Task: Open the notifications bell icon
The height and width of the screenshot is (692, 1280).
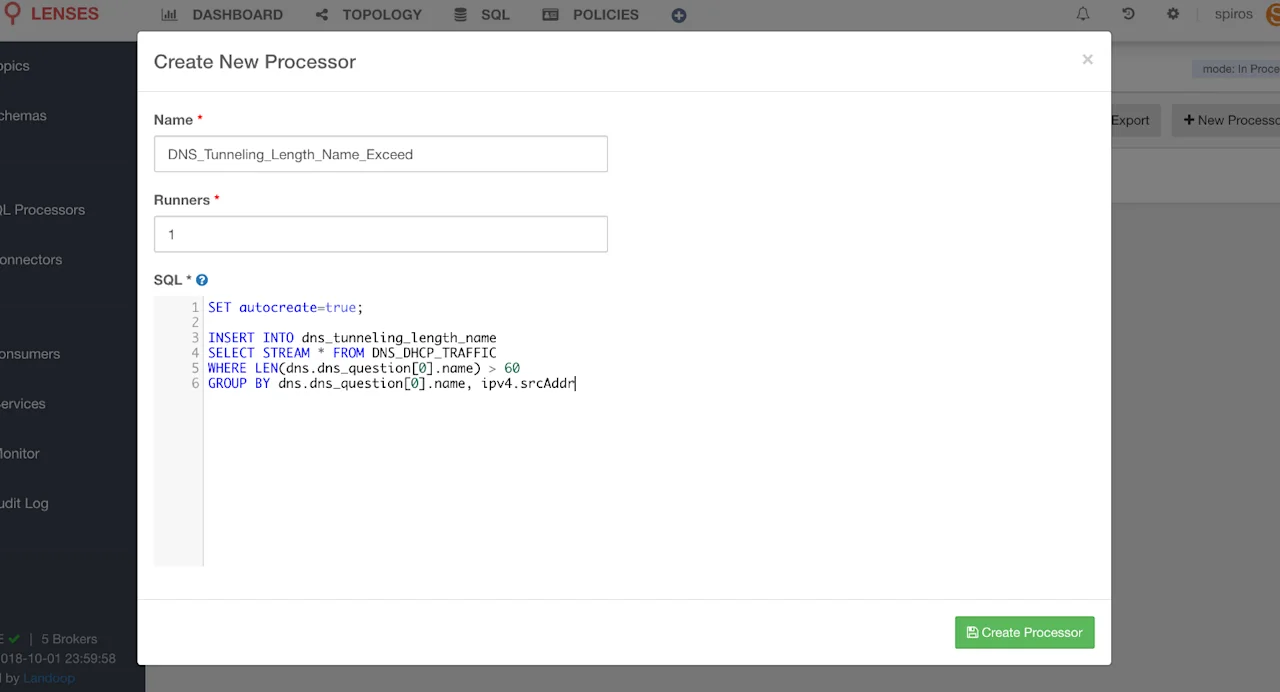Action: (x=1083, y=14)
